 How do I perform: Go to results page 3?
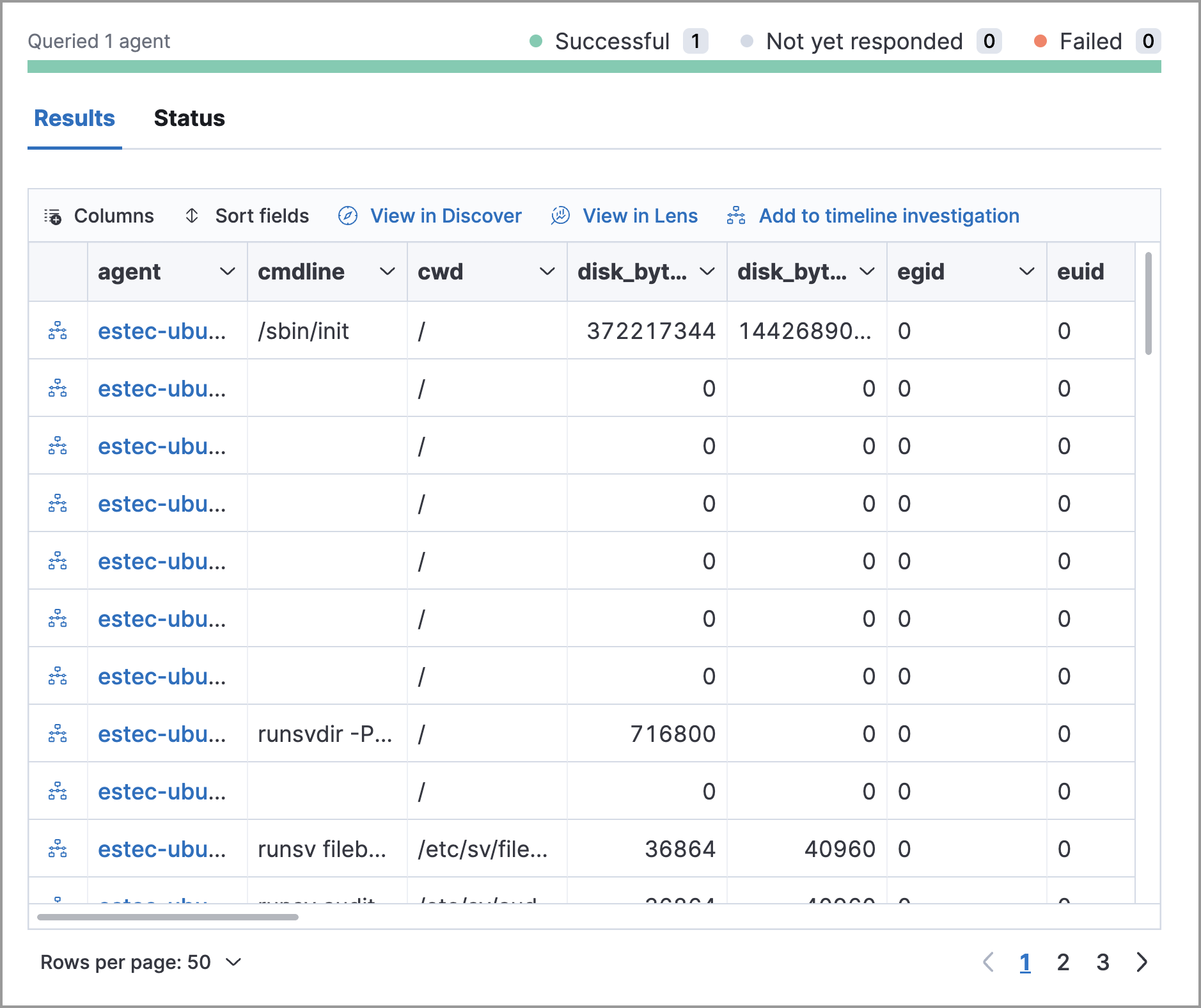coord(1103,962)
